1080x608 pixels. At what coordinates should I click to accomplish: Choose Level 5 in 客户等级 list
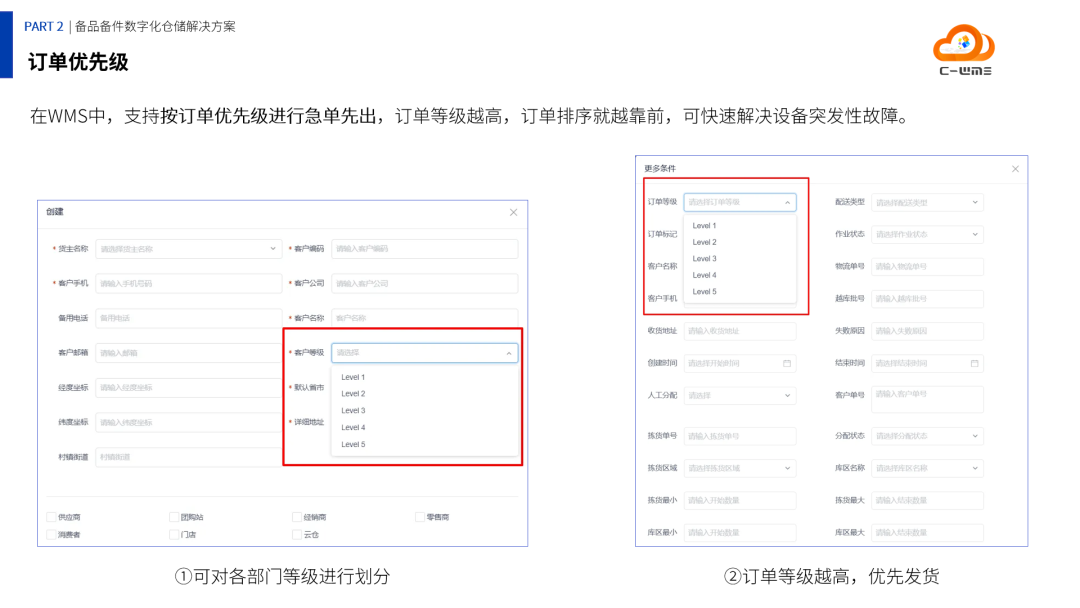[x=424, y=444]
